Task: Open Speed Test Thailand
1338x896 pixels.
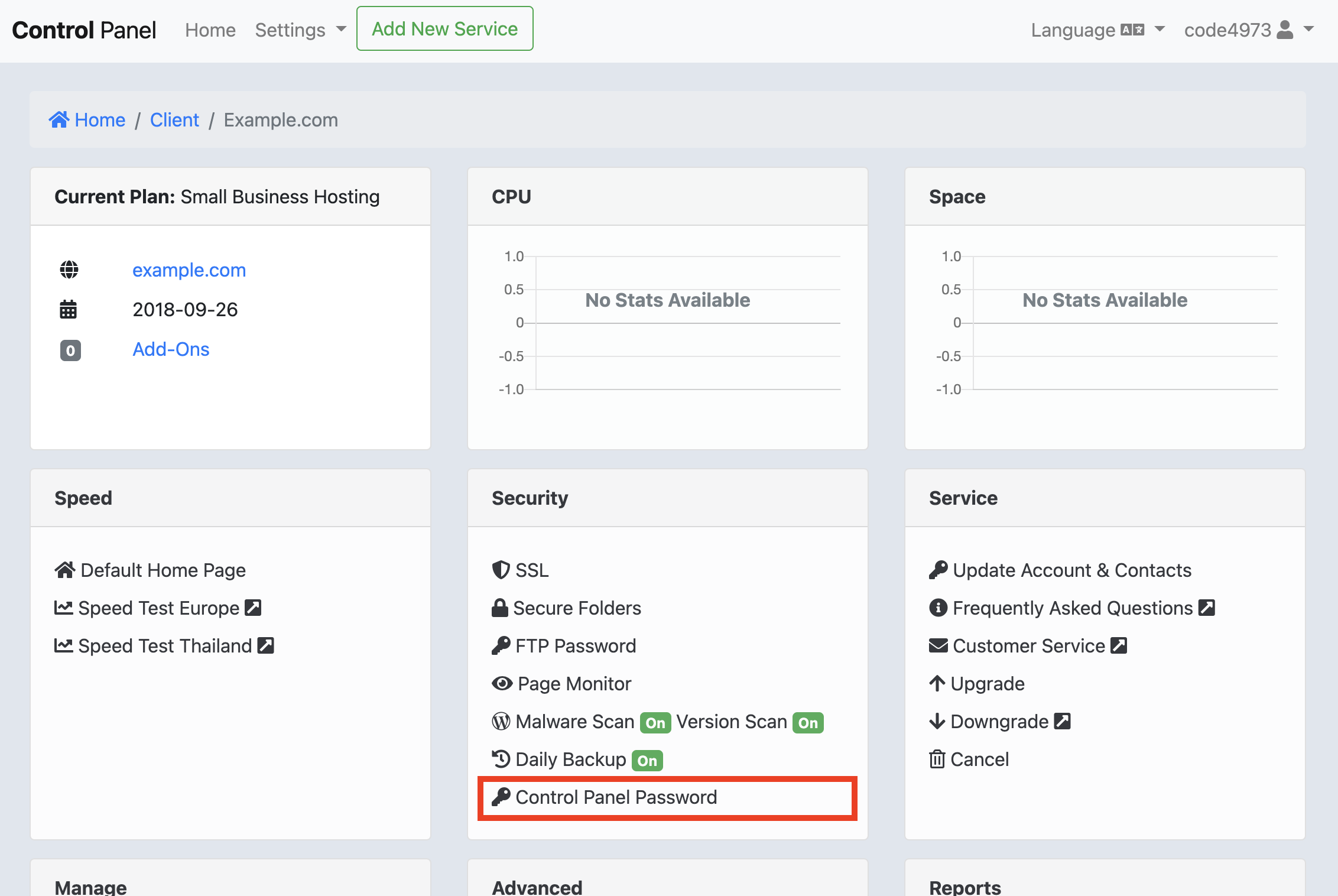Action: (165, 645)
